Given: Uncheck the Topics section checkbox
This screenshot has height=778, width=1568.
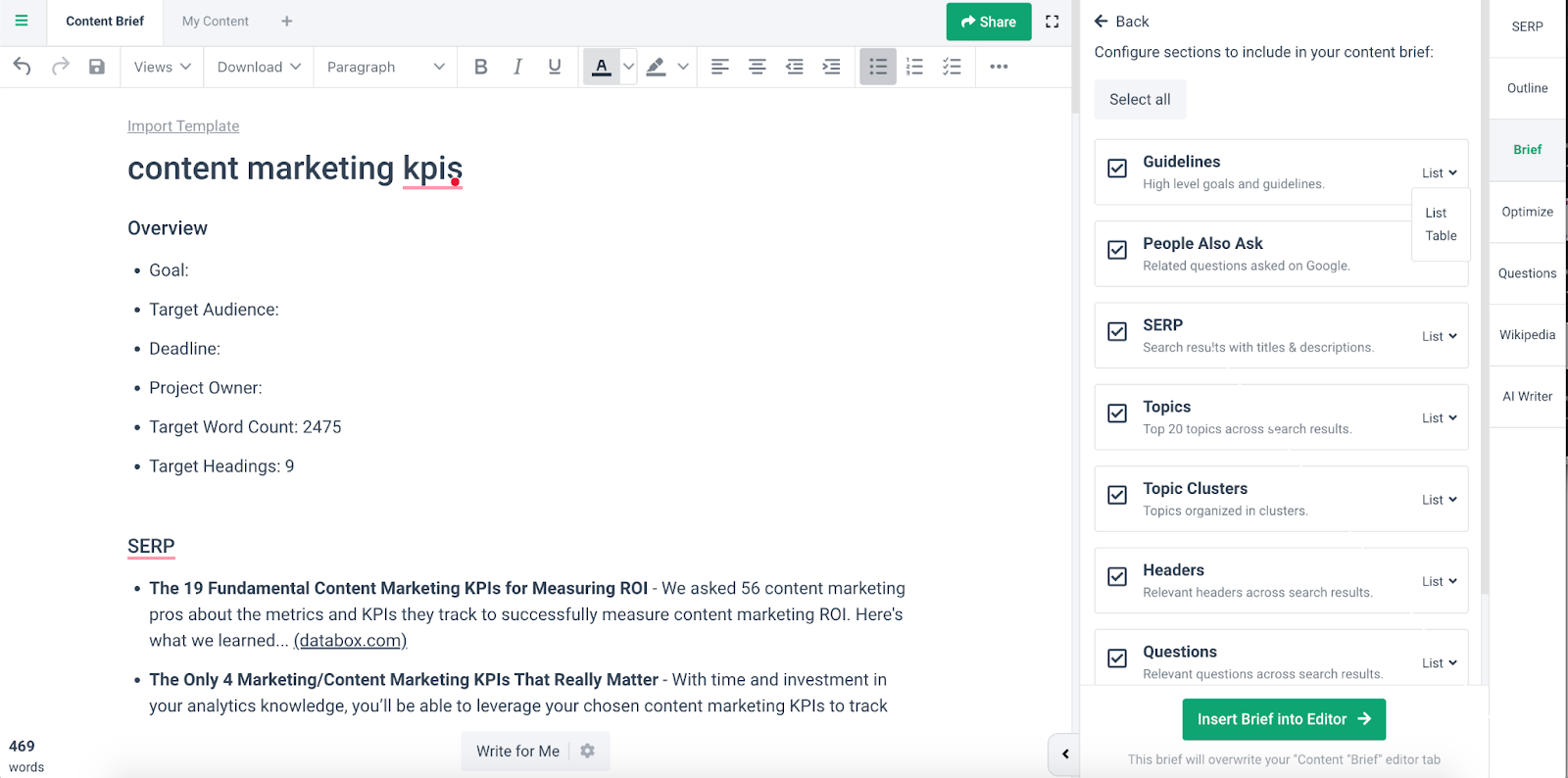Looking at the screenshot, I should tap(1117, 413).
